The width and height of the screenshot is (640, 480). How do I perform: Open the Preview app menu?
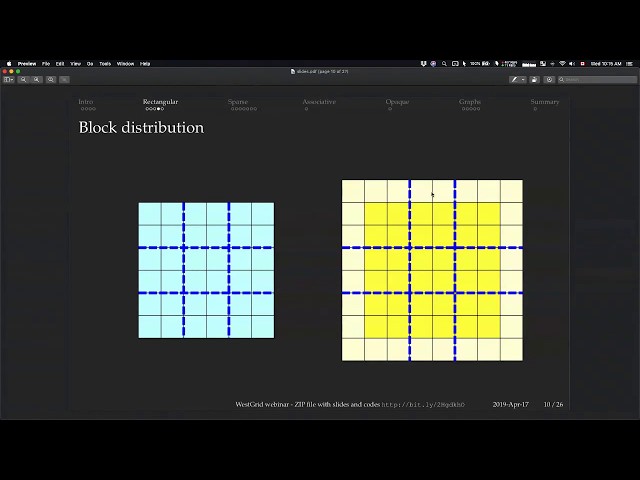pos(27,64)
